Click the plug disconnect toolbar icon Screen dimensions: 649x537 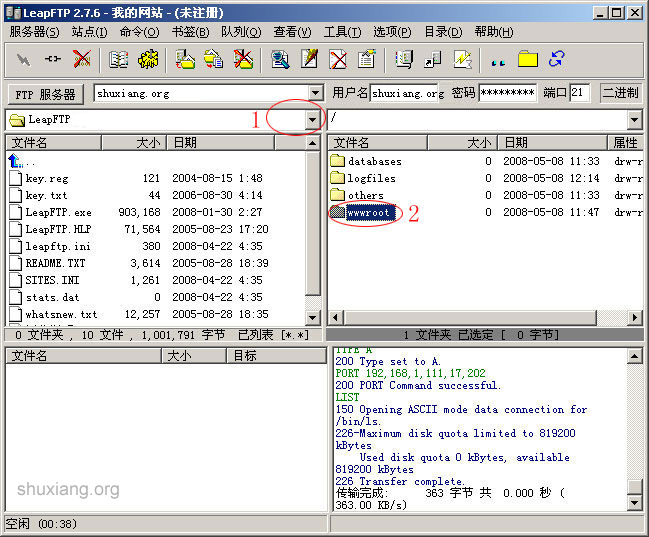[53, 60]
